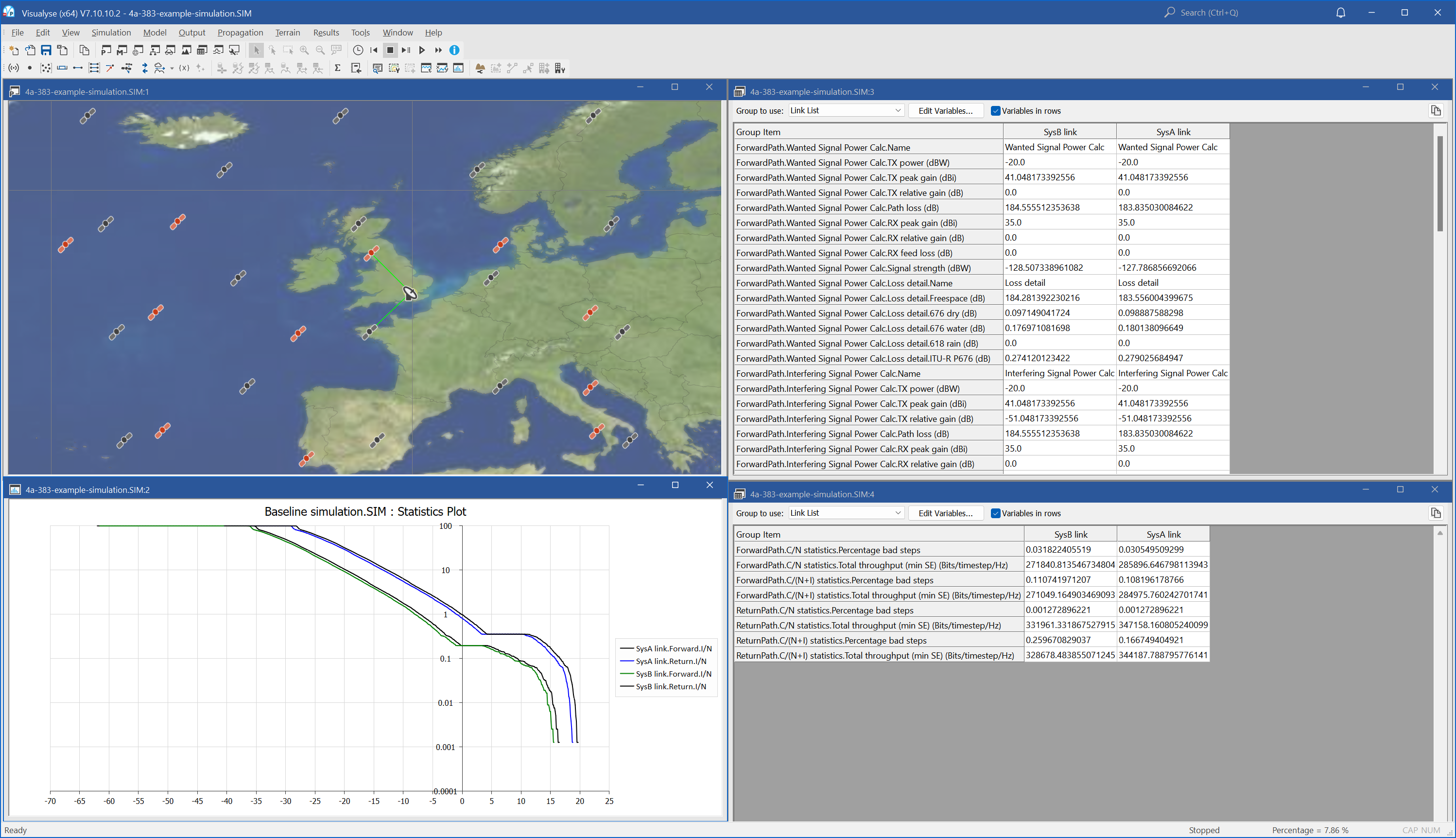Click copy table icon in SIM:3 window
Image resolution: width=1456 pixels, height=838 pixels.
tap(1435, 110)
